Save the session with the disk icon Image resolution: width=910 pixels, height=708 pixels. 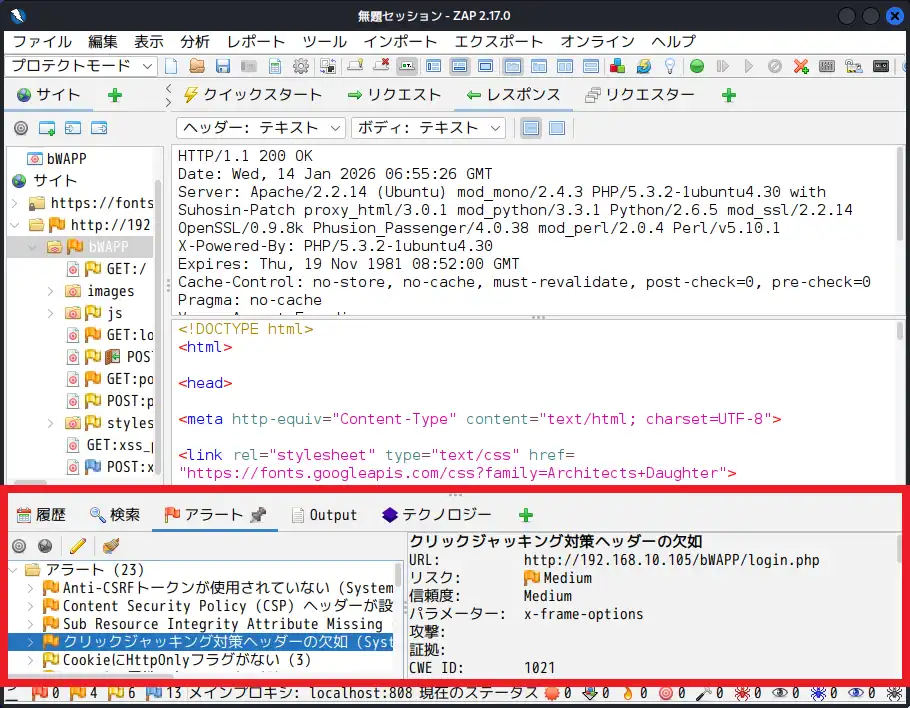click(222, 66)
